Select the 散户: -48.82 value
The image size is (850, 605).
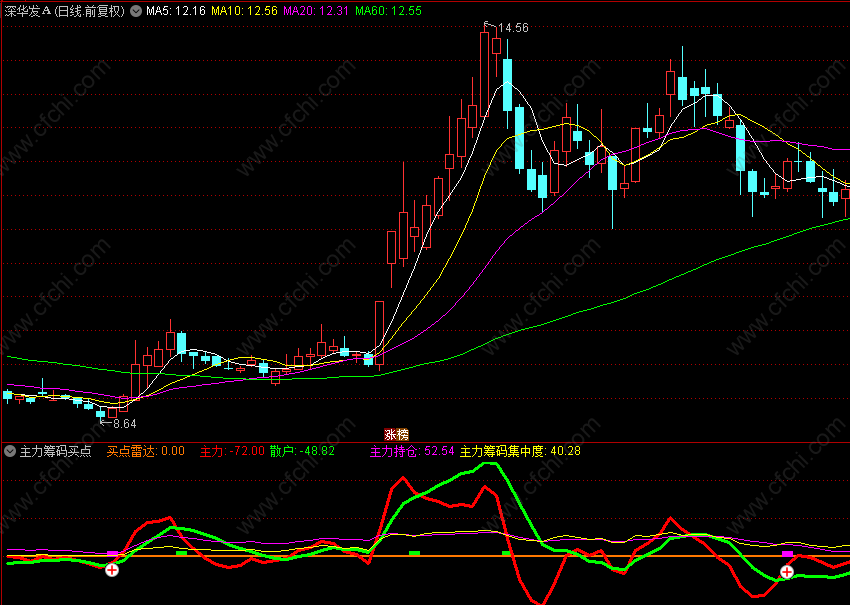[x=302, y=451]
